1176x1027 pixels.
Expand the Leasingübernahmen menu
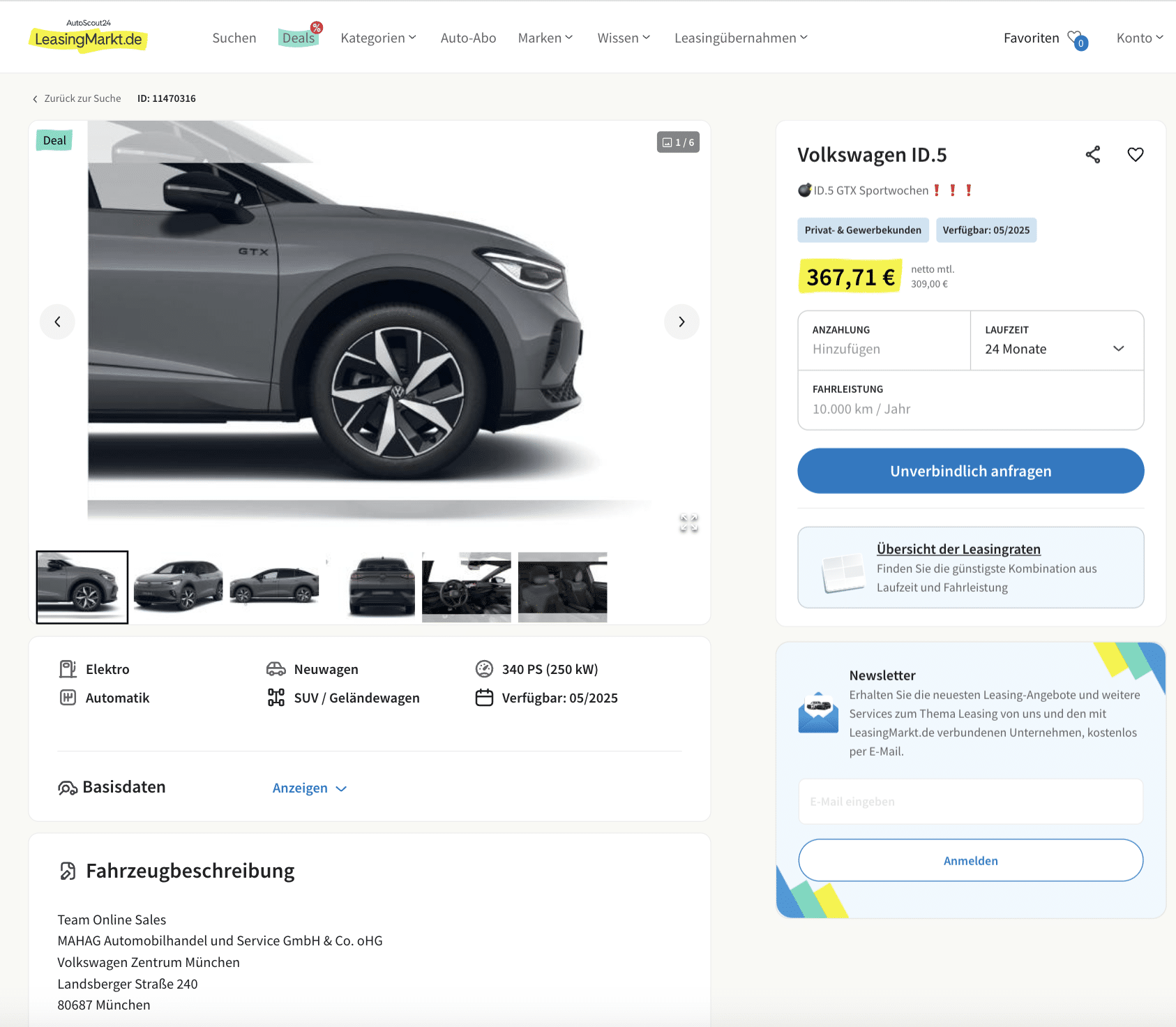(741, 38)
